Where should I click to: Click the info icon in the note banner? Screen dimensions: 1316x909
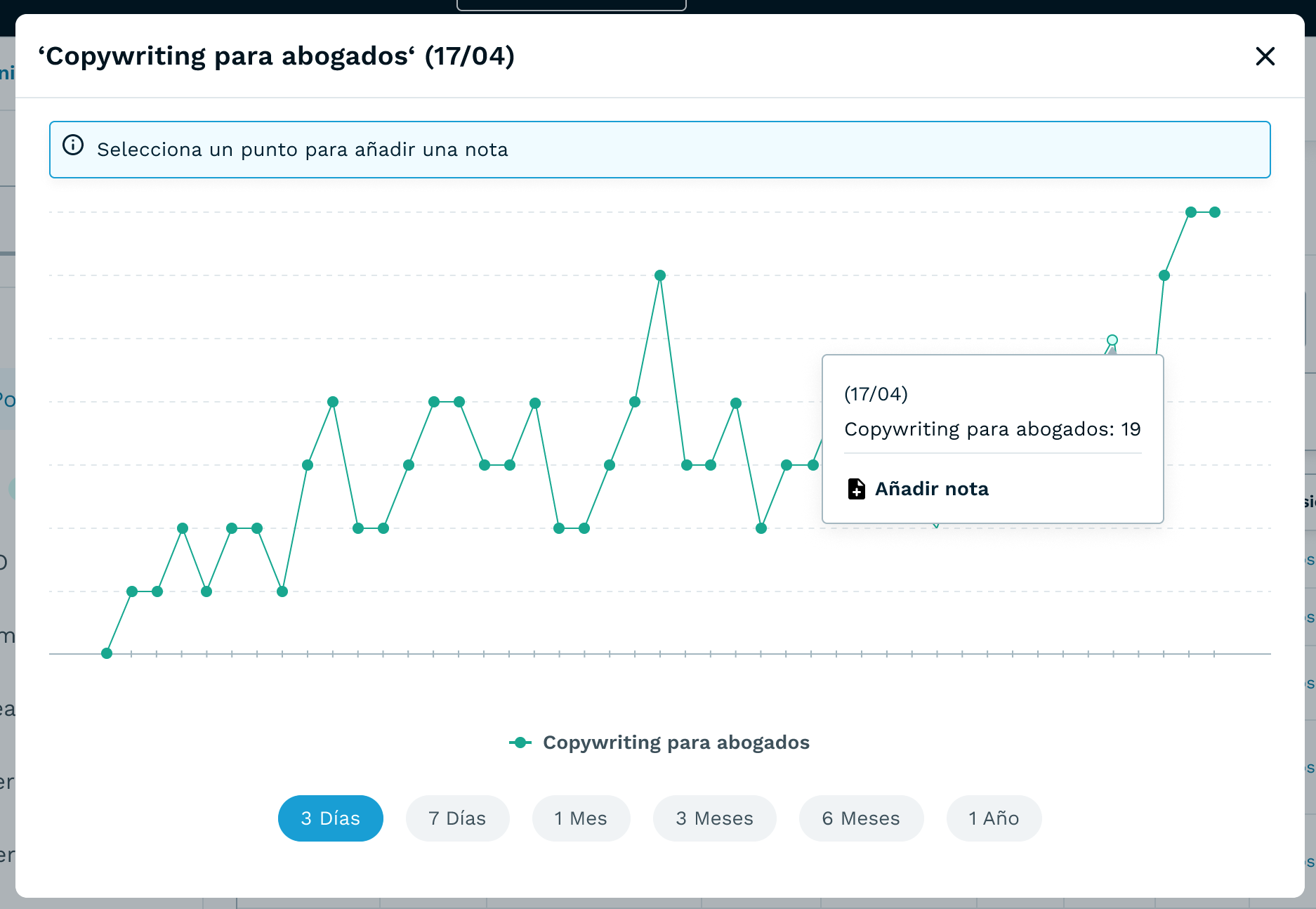[73, 145]
